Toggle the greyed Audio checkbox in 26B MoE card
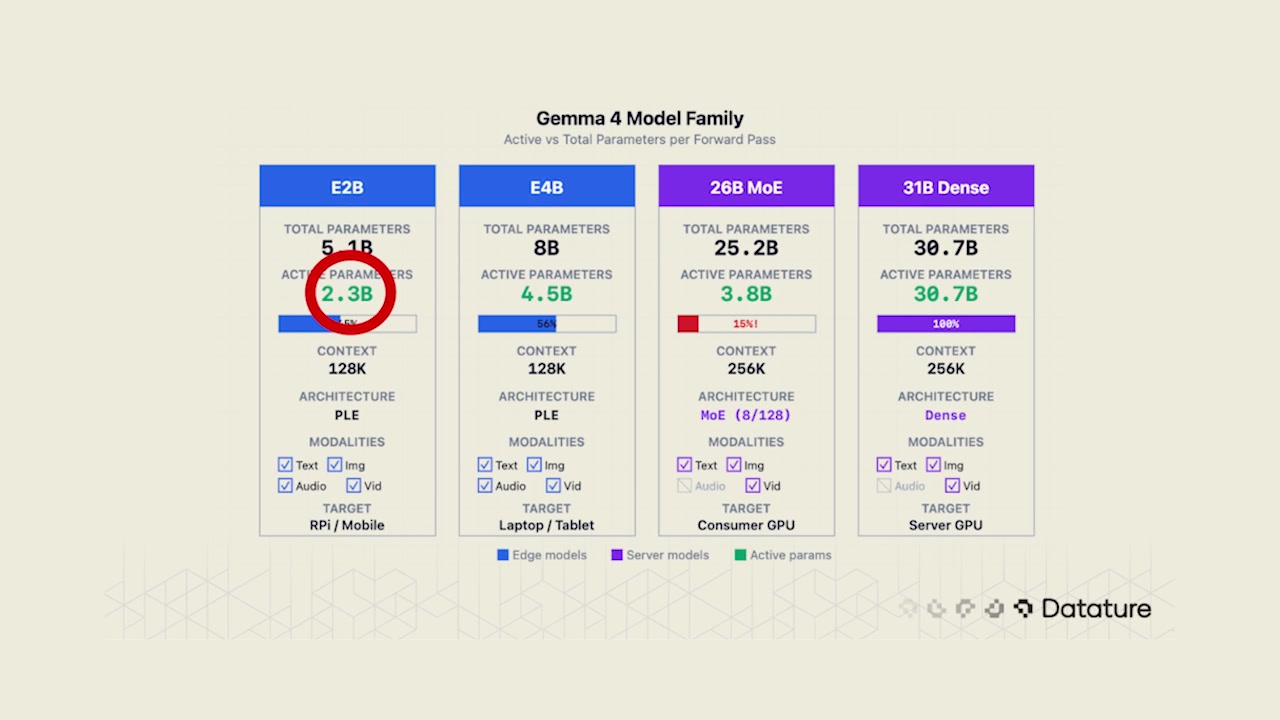1280x720 pixels. (x=684, y=486)
